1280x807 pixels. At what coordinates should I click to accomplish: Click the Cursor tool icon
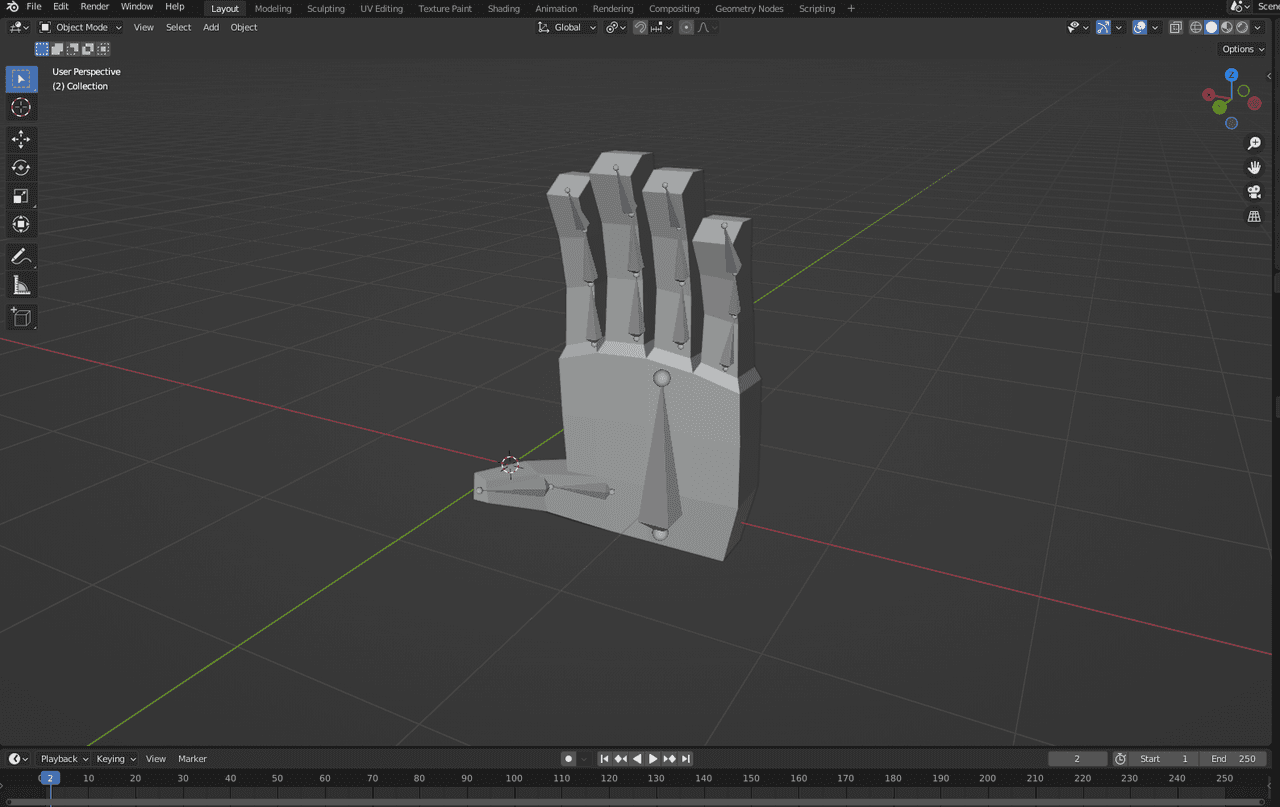pos(21,108)
